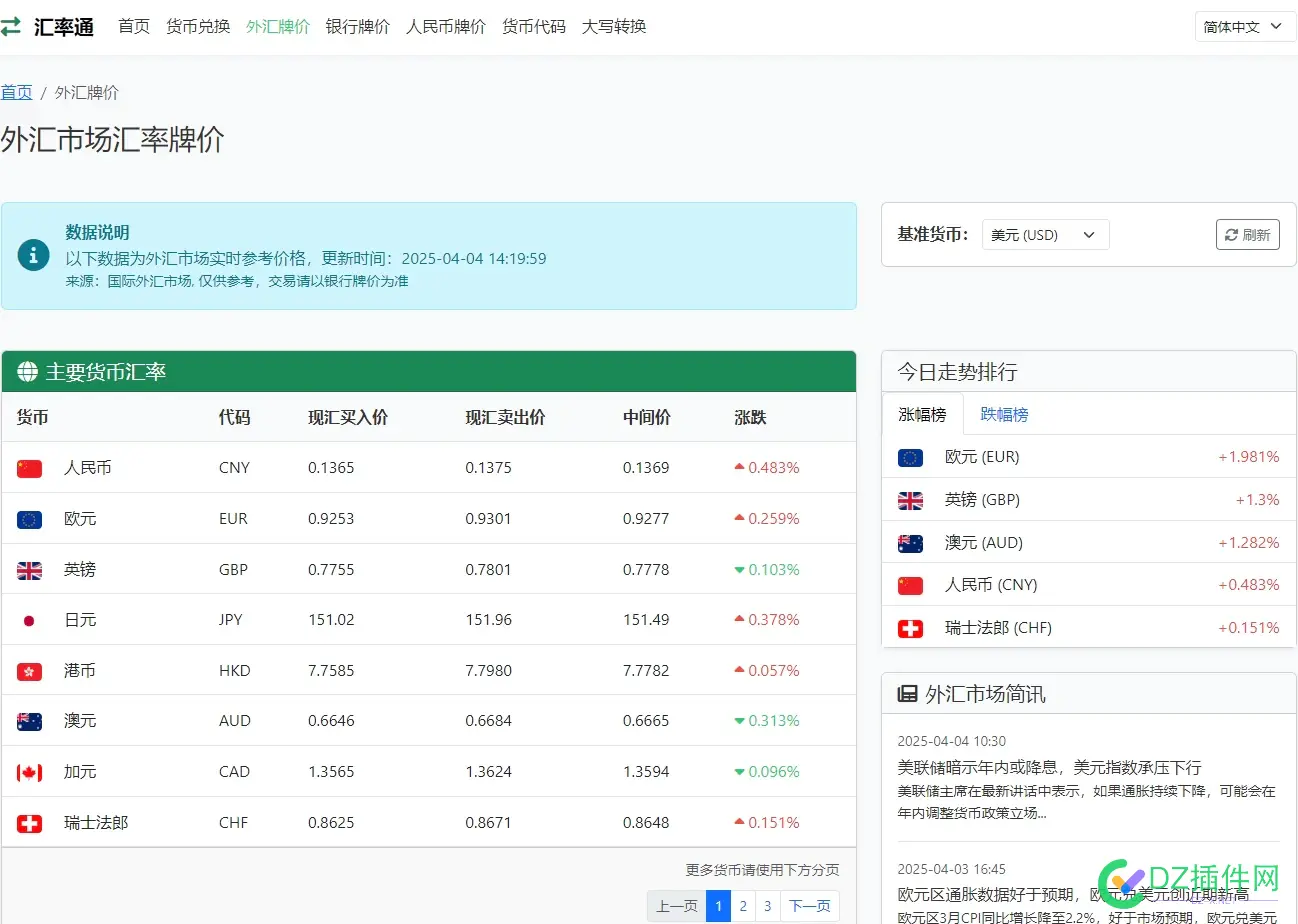Click the EU flag in 欧元 row
This screenshot has width=1298, height=924.
coord(29,518)
